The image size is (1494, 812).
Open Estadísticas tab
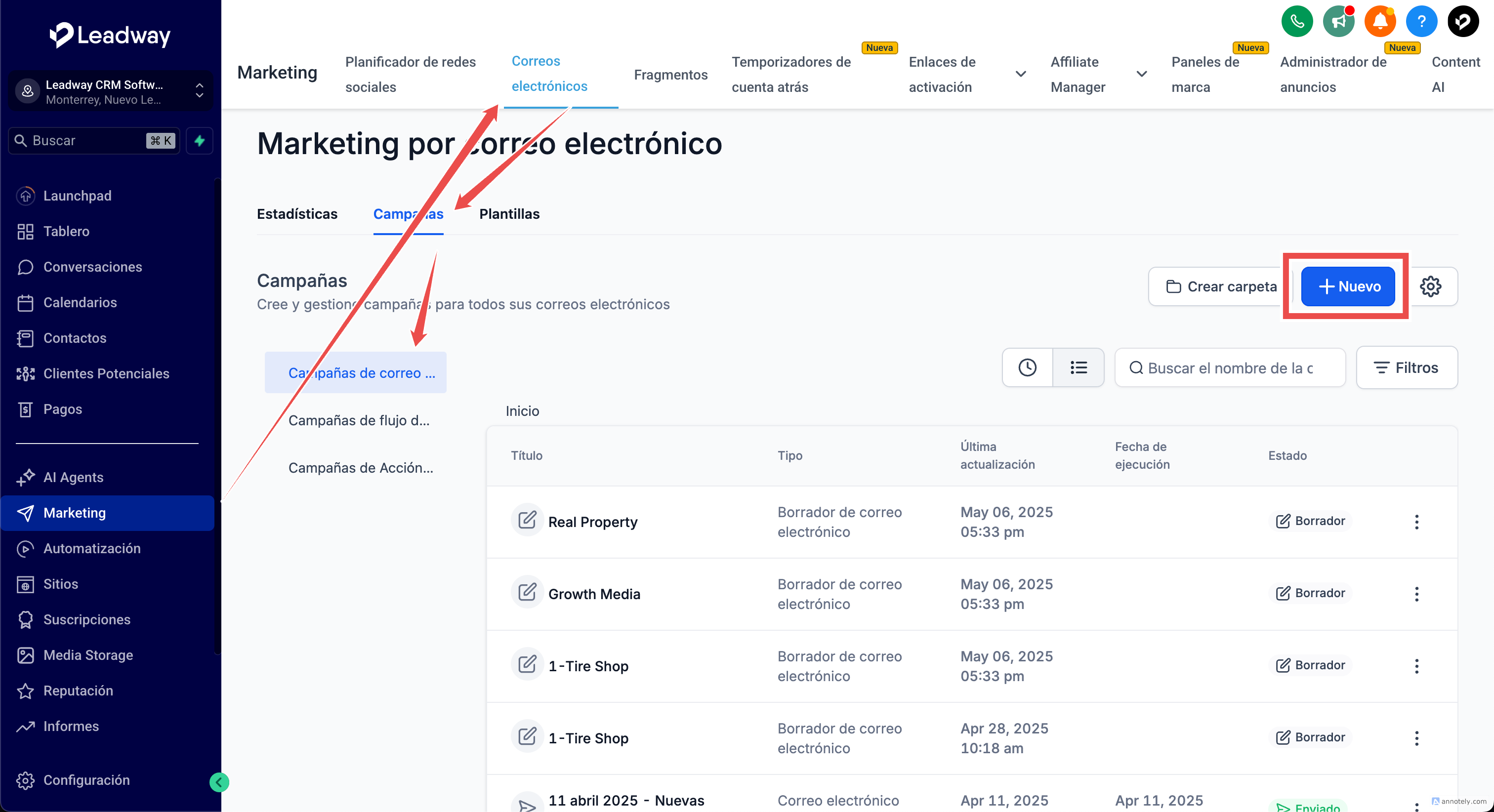[x=297, y=214]
